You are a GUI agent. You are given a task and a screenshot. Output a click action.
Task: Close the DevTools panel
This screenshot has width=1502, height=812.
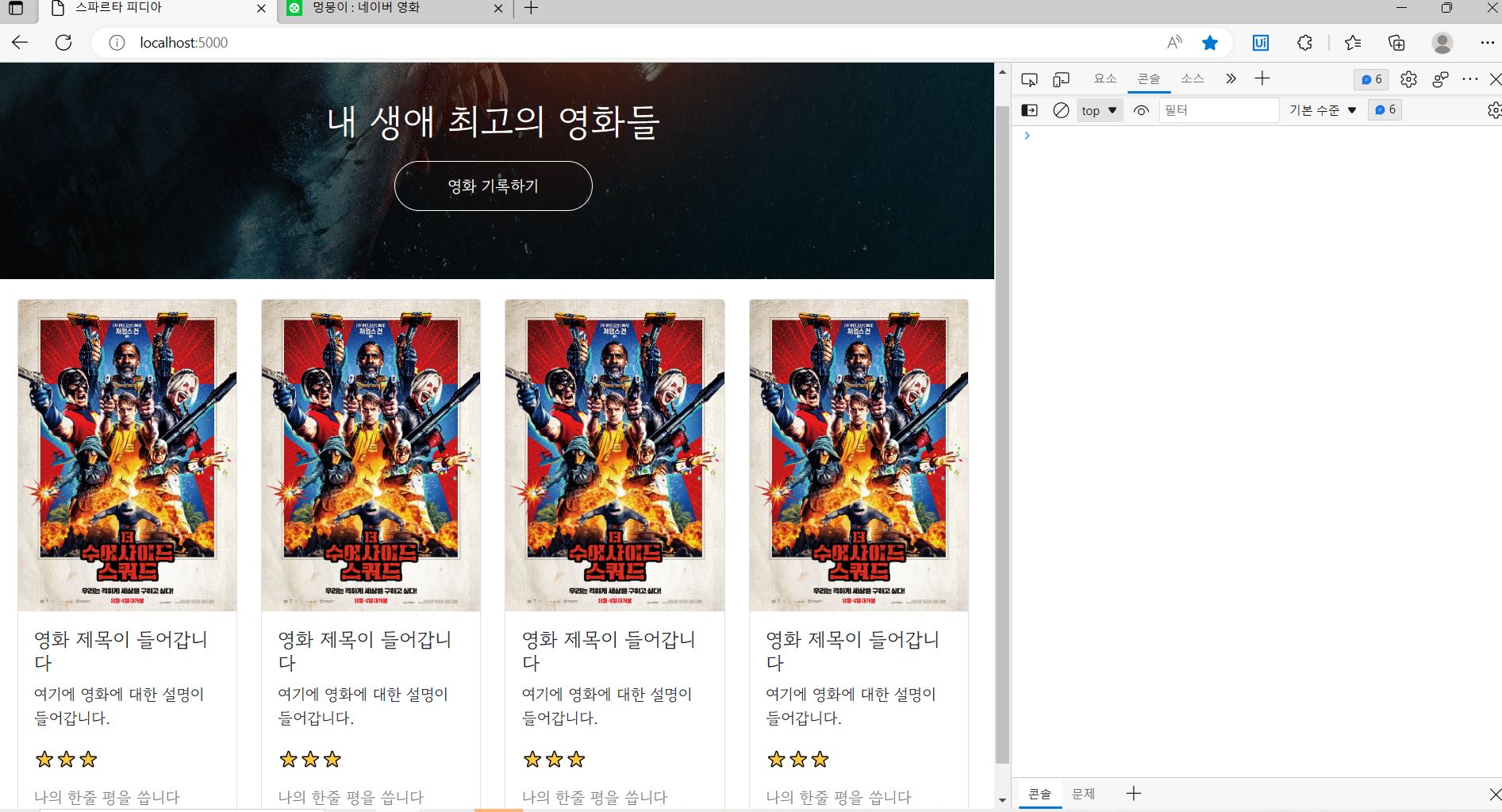coord(1495,79)
